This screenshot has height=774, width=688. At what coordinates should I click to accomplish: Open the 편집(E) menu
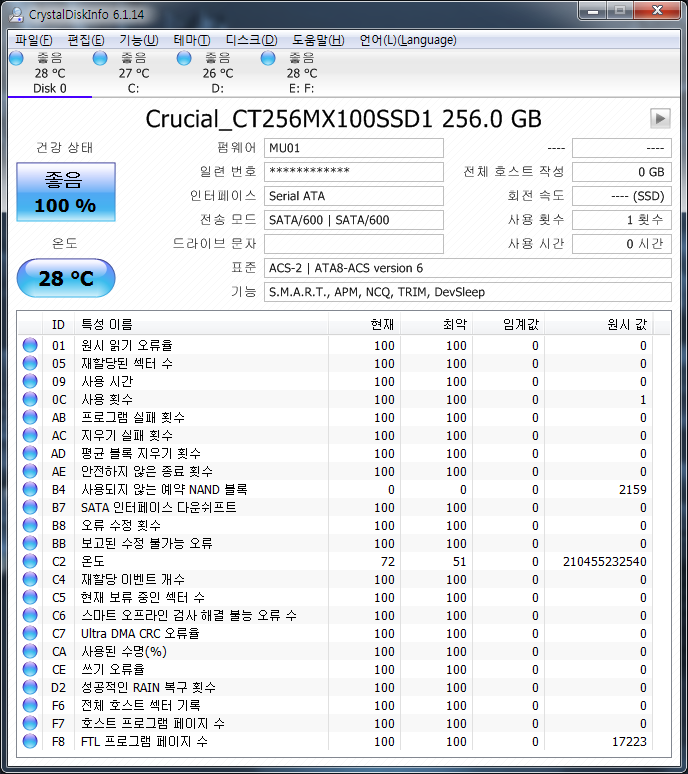86,40
